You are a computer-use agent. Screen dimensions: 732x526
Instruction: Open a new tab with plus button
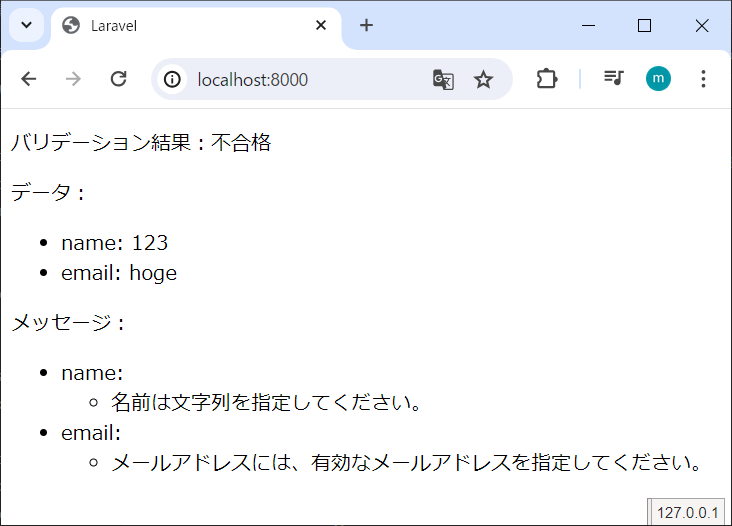pyautogui.click(x=366, y=25)
